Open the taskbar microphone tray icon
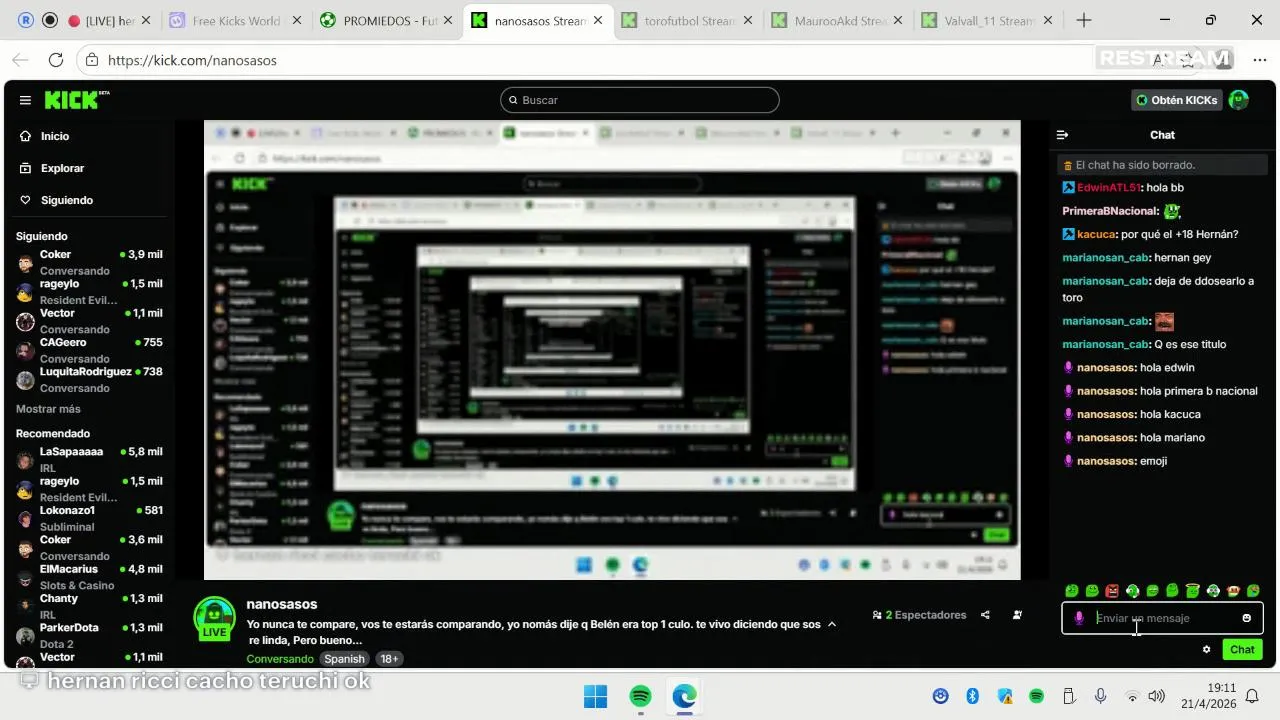 click(x=1101, y=696)
